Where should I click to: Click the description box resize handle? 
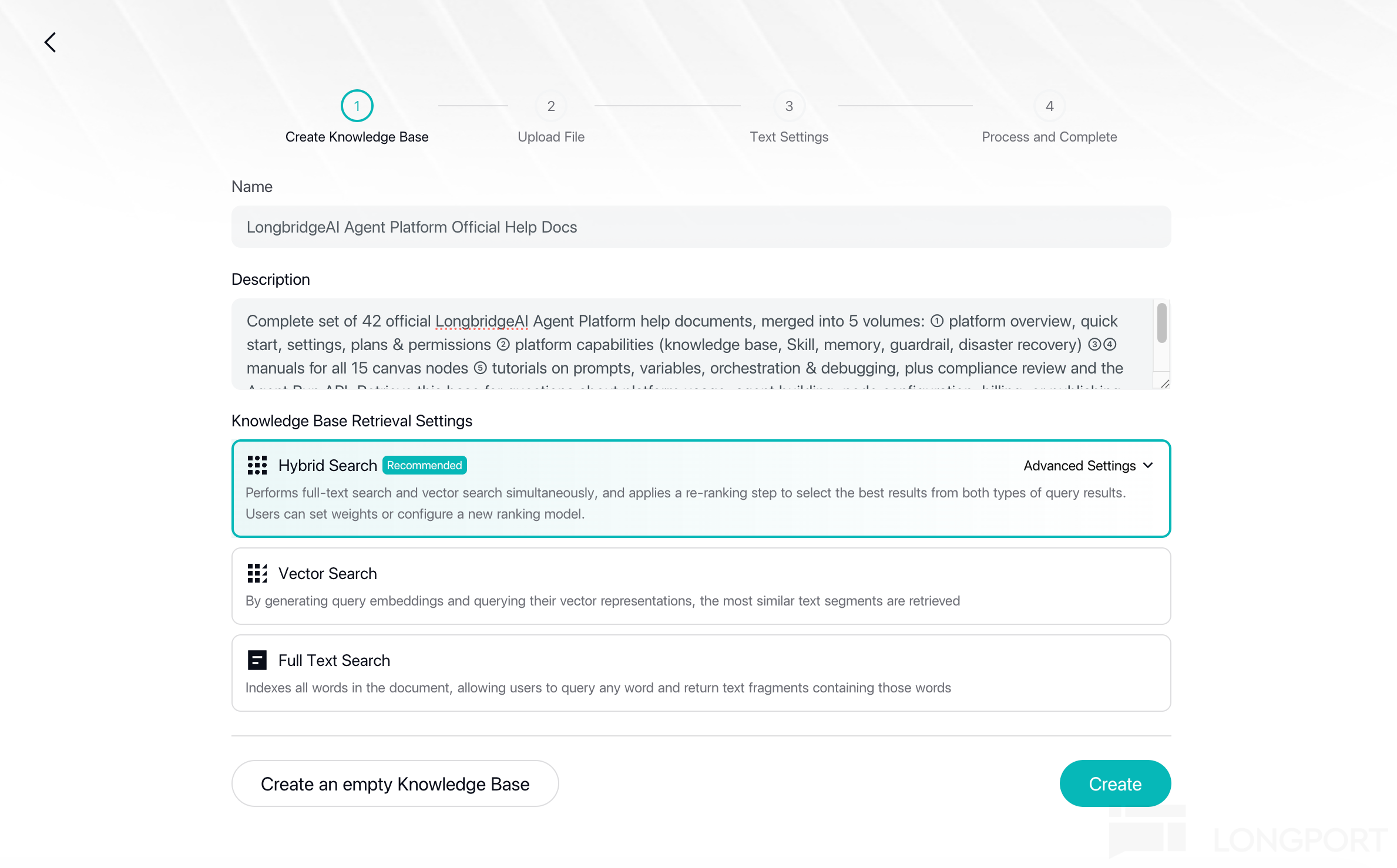point(1164,383)
